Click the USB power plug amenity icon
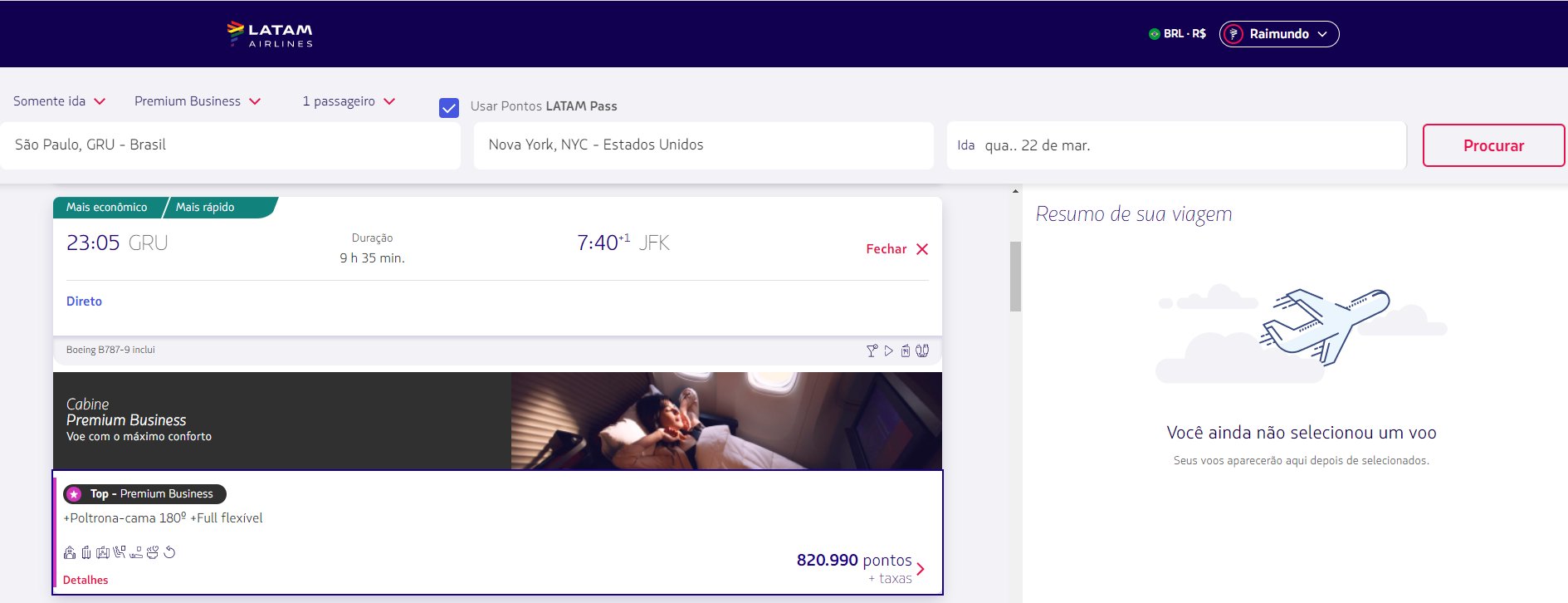 tap(921, 351)
